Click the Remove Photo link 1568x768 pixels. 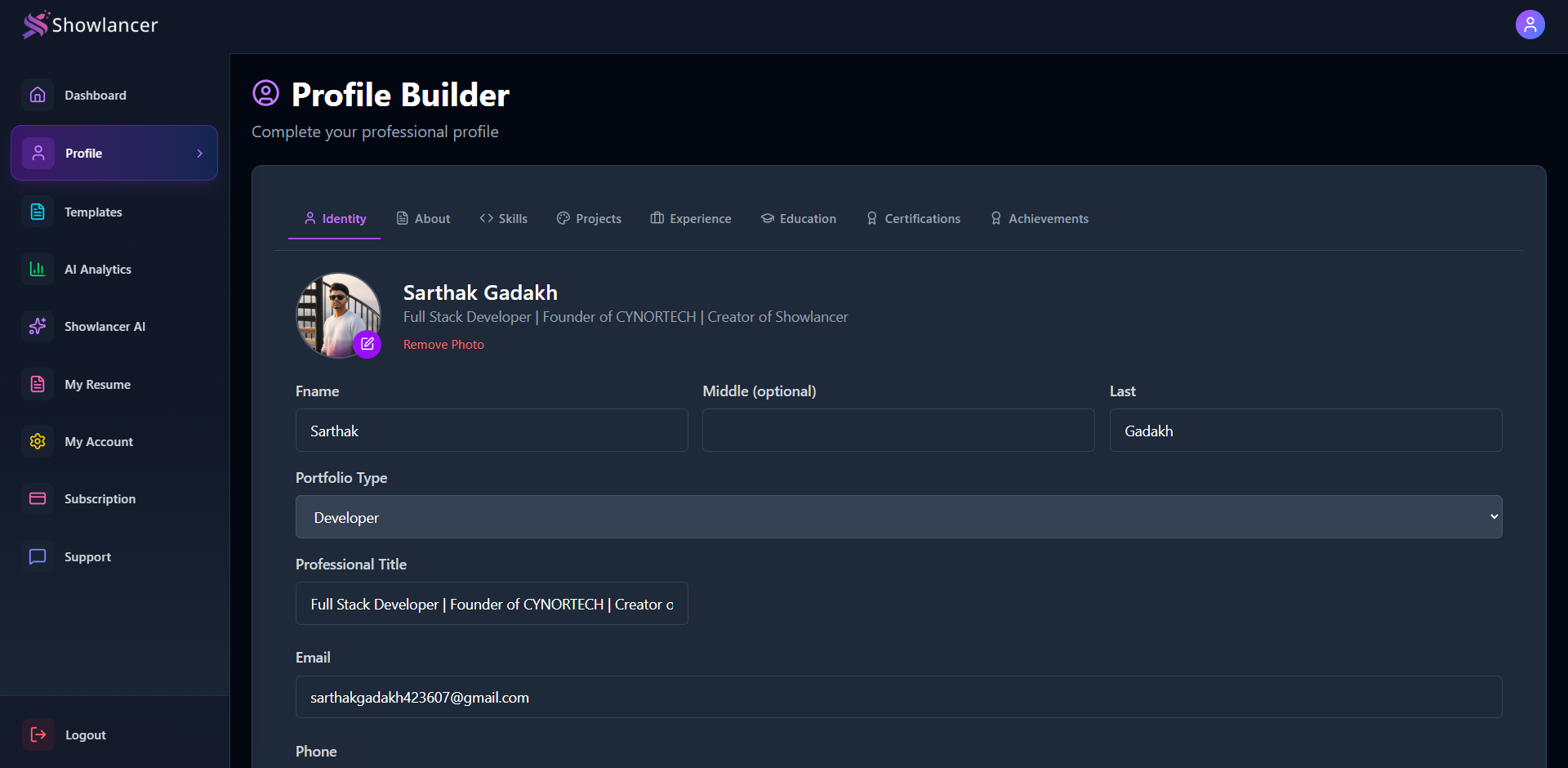443,345
